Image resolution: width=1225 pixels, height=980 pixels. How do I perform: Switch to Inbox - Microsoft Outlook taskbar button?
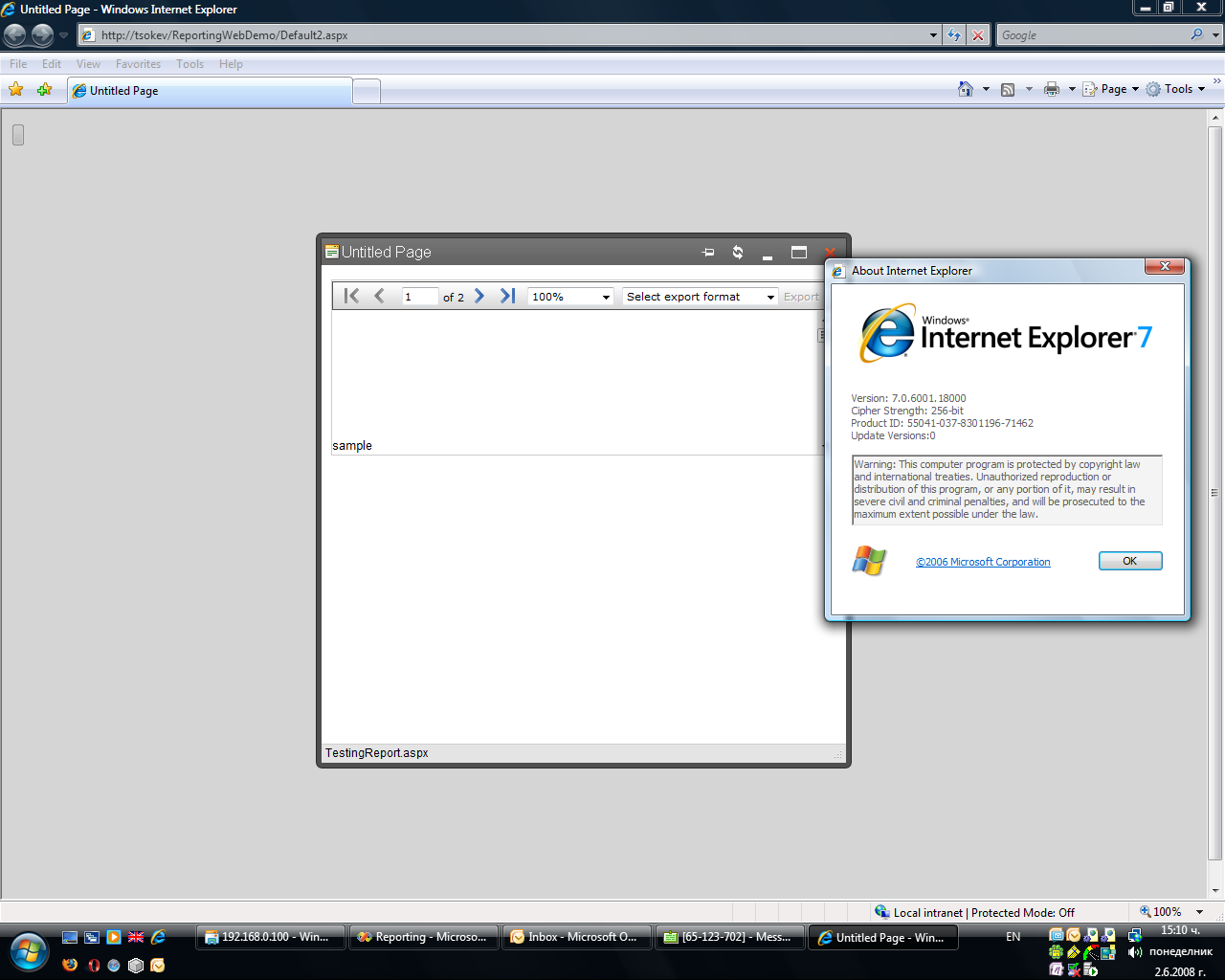tap(577, 937)
